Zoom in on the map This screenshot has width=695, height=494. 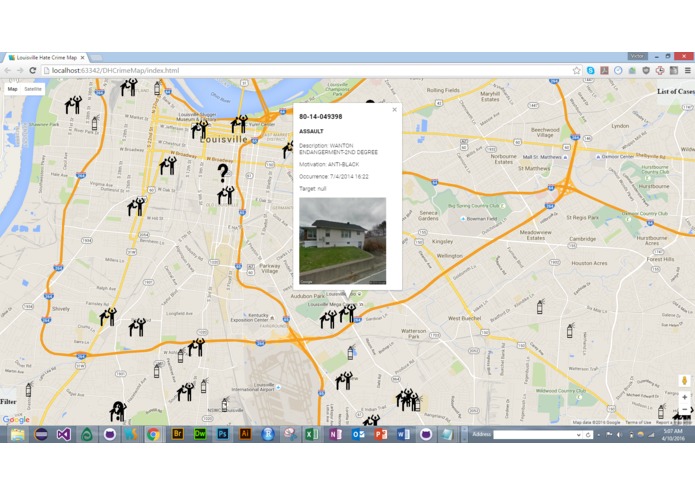click(684, 397)
